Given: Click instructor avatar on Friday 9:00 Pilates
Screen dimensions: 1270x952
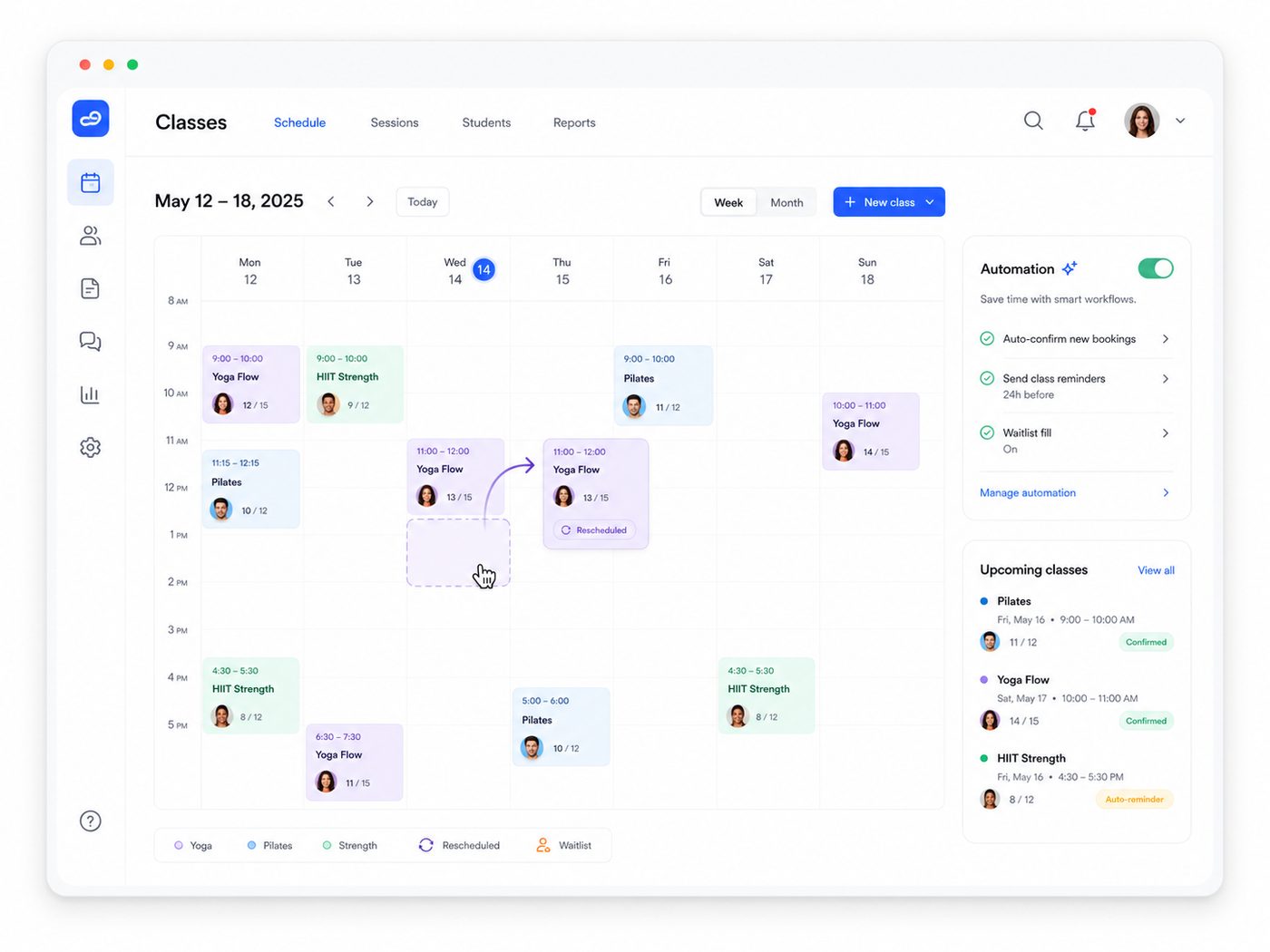Looking at the screenshot, I should pyautogui.click(x=634, y=406).
